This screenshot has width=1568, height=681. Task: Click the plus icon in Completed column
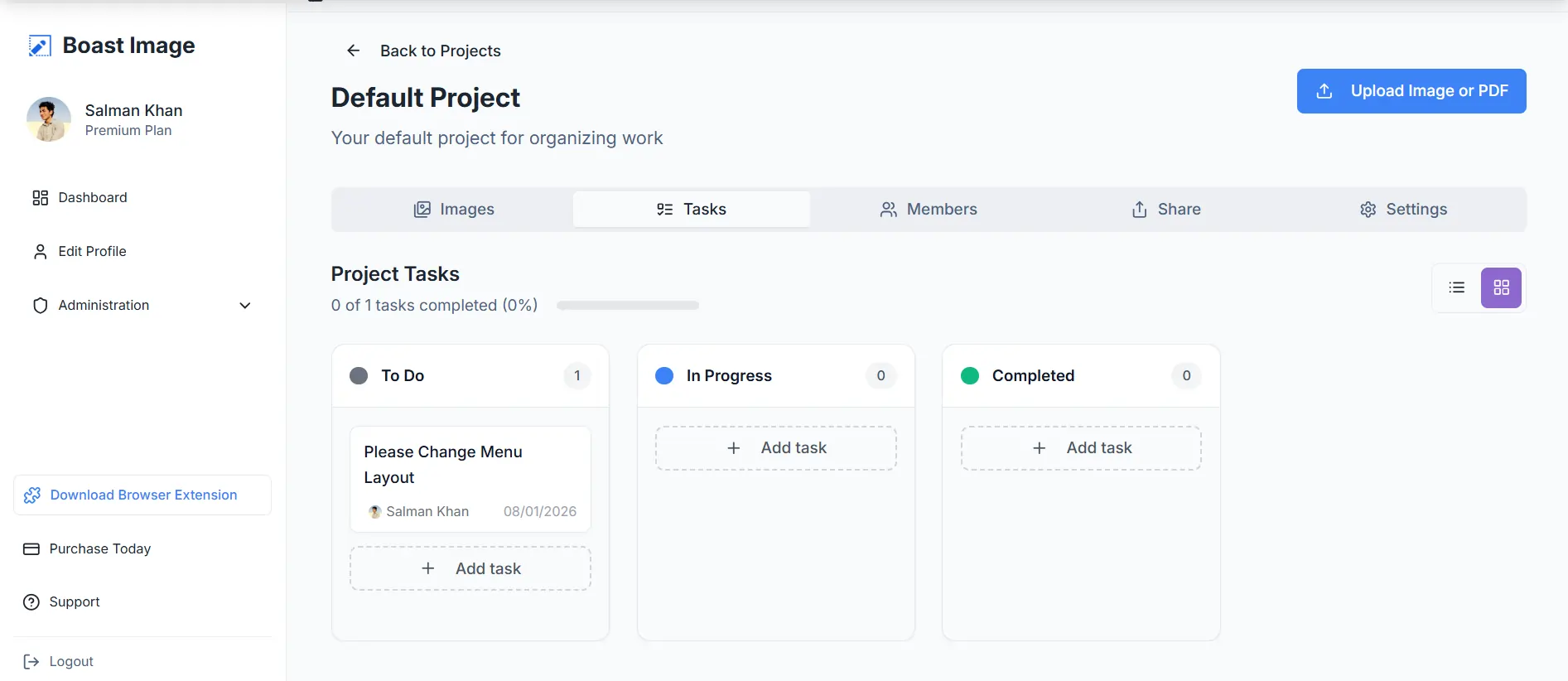(1040, 448)
